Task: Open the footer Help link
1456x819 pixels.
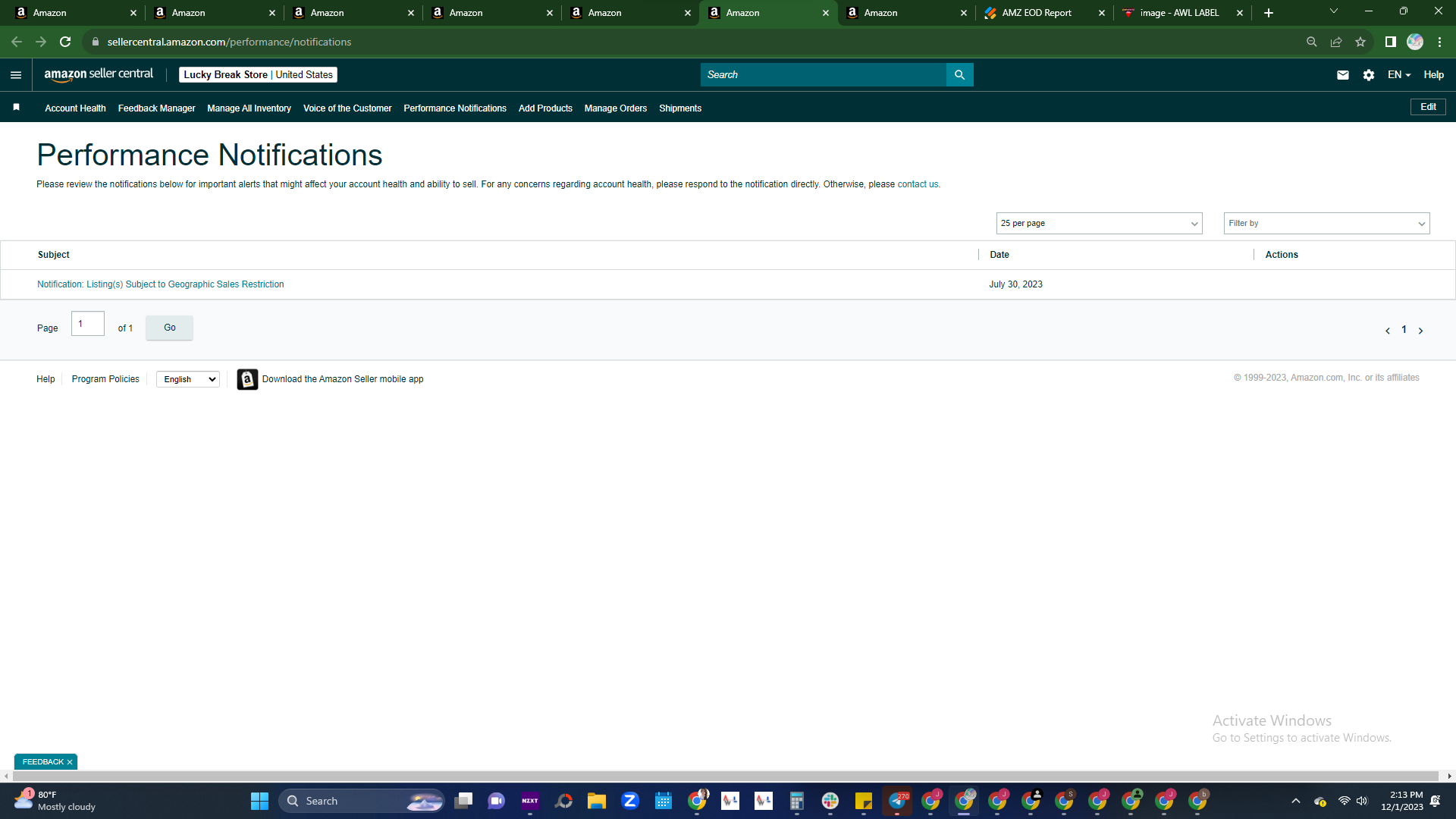Action: [45, 379]
